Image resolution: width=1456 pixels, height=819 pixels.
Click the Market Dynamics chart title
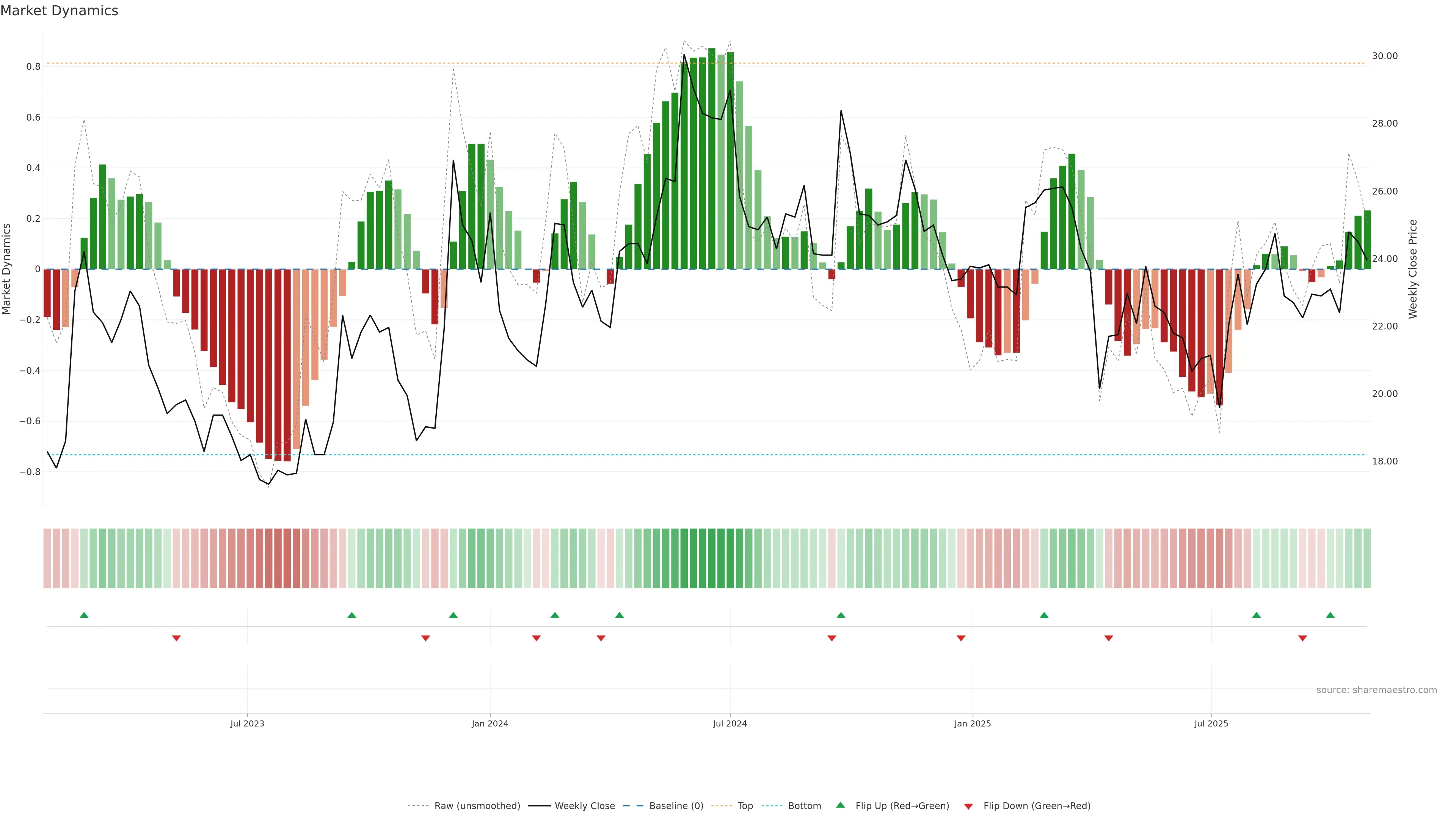pyautogui.click(x=60, y=11)
